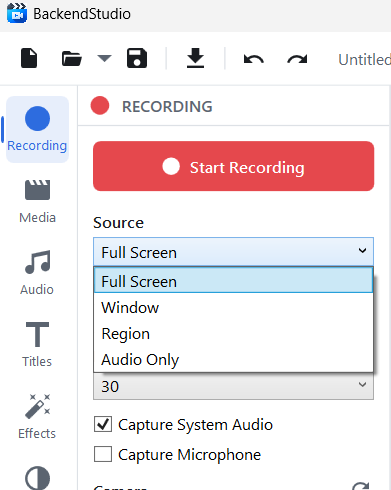This screenshot has width=391, height=490.
Task: Redo the last action
Action: [x=297, y=59]
